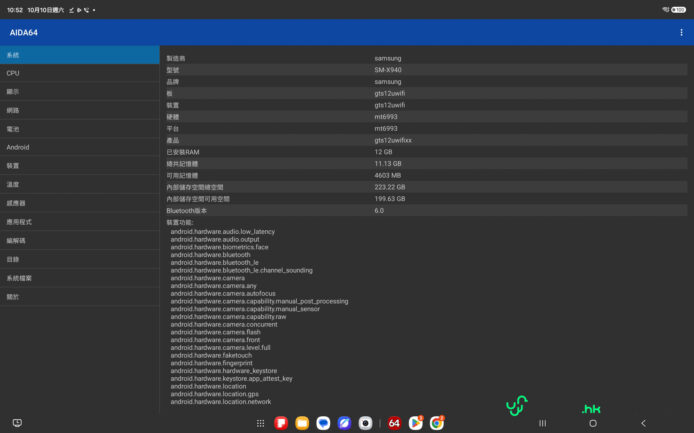
Task: Open the Android sidebar section
Action: pyautogui.click(x=80, y=147)
